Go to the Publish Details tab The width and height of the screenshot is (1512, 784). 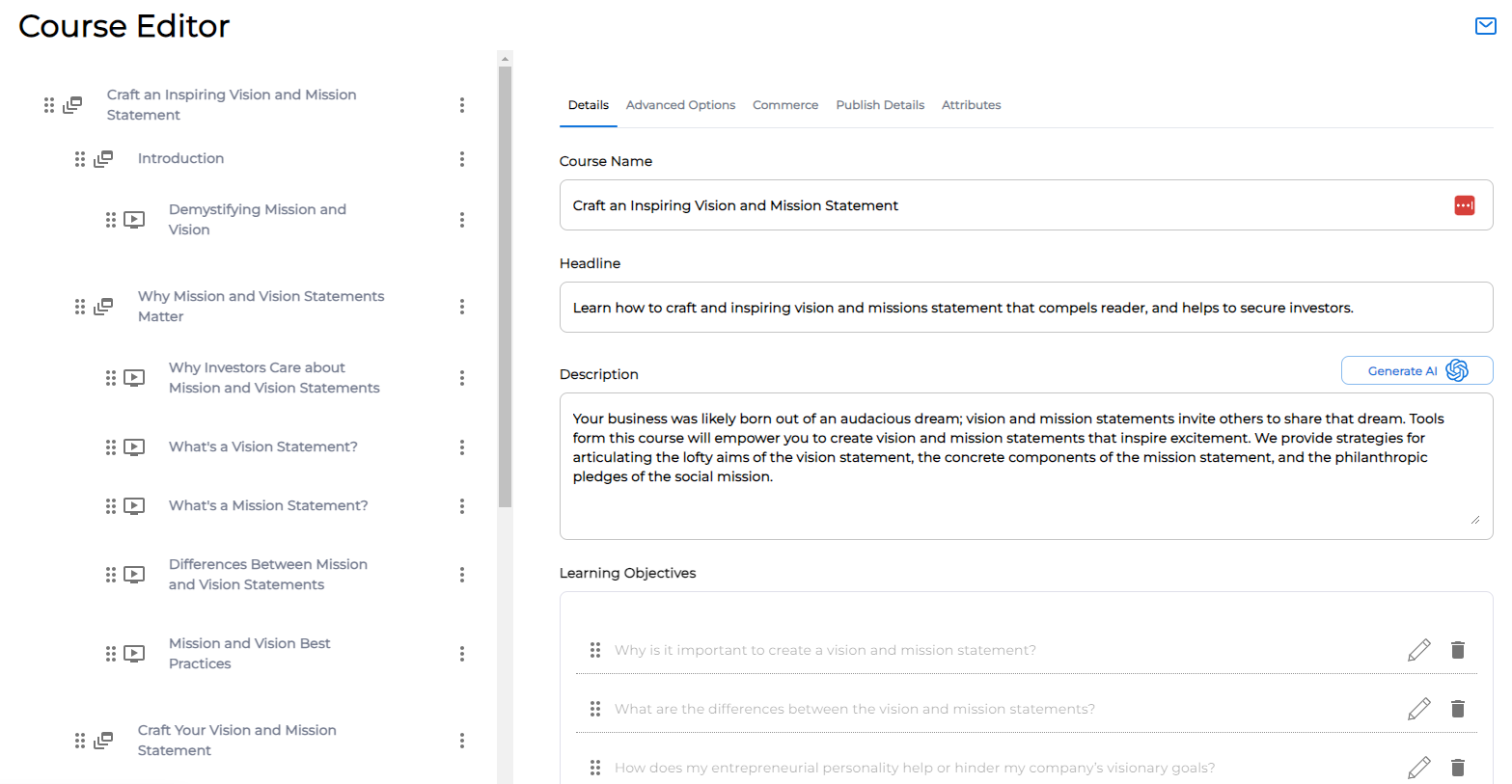[x=879, y=105]
